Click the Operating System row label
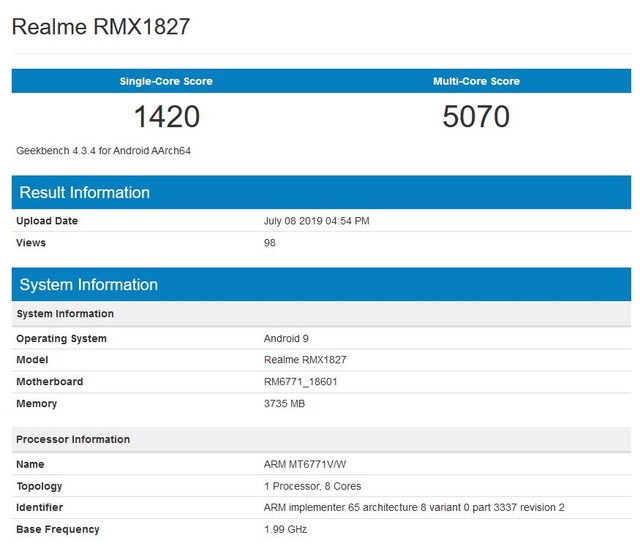This screenshot has width=640, height=546. click(x=61, y=339)
